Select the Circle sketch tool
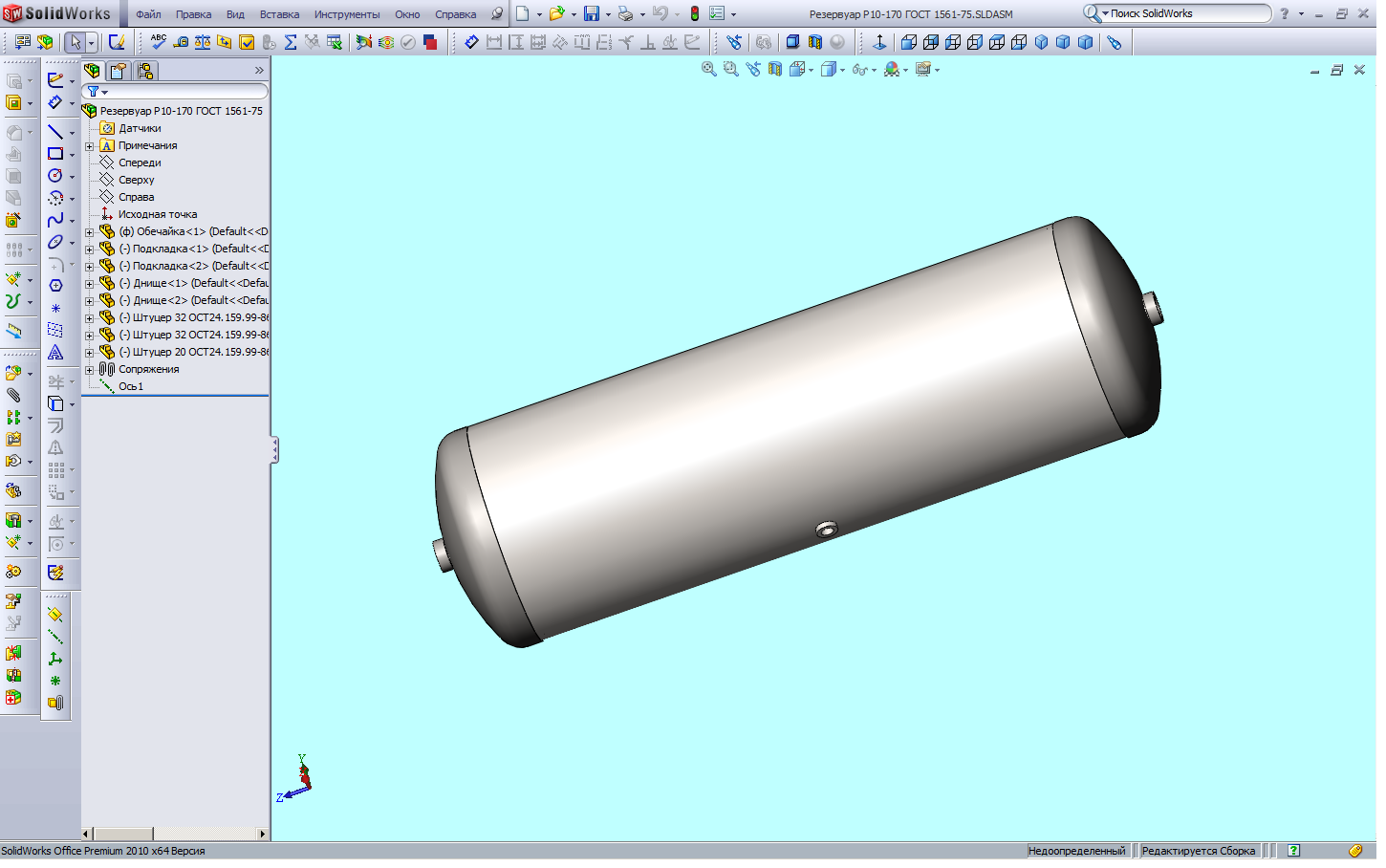This screenshot has width=1386, height=868. click(x=55, y=176)
